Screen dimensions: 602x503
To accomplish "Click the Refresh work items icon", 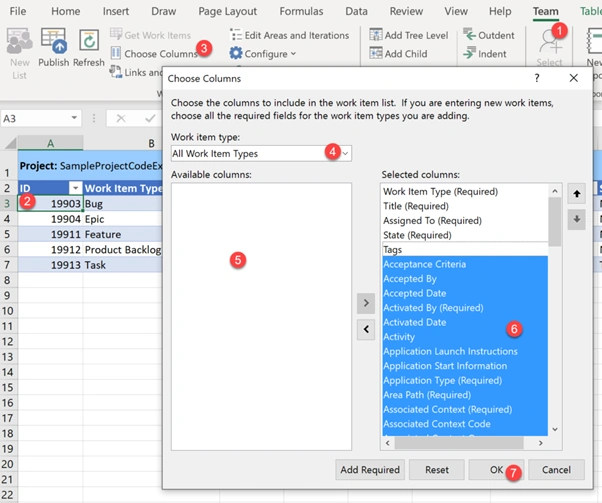I will pyautogui.click(x=89, y=40).
